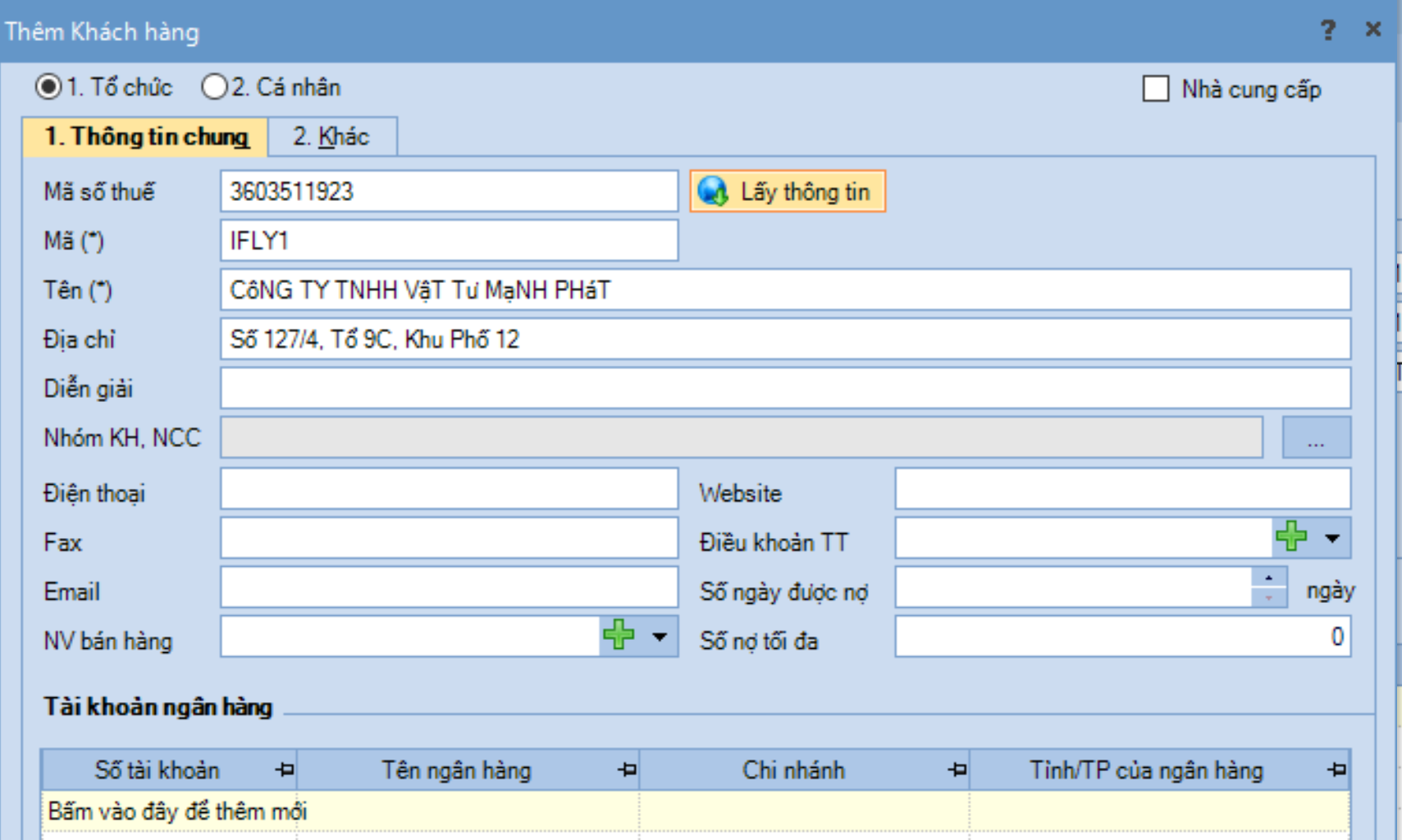Focus the Website input field

coord(1122,489)
